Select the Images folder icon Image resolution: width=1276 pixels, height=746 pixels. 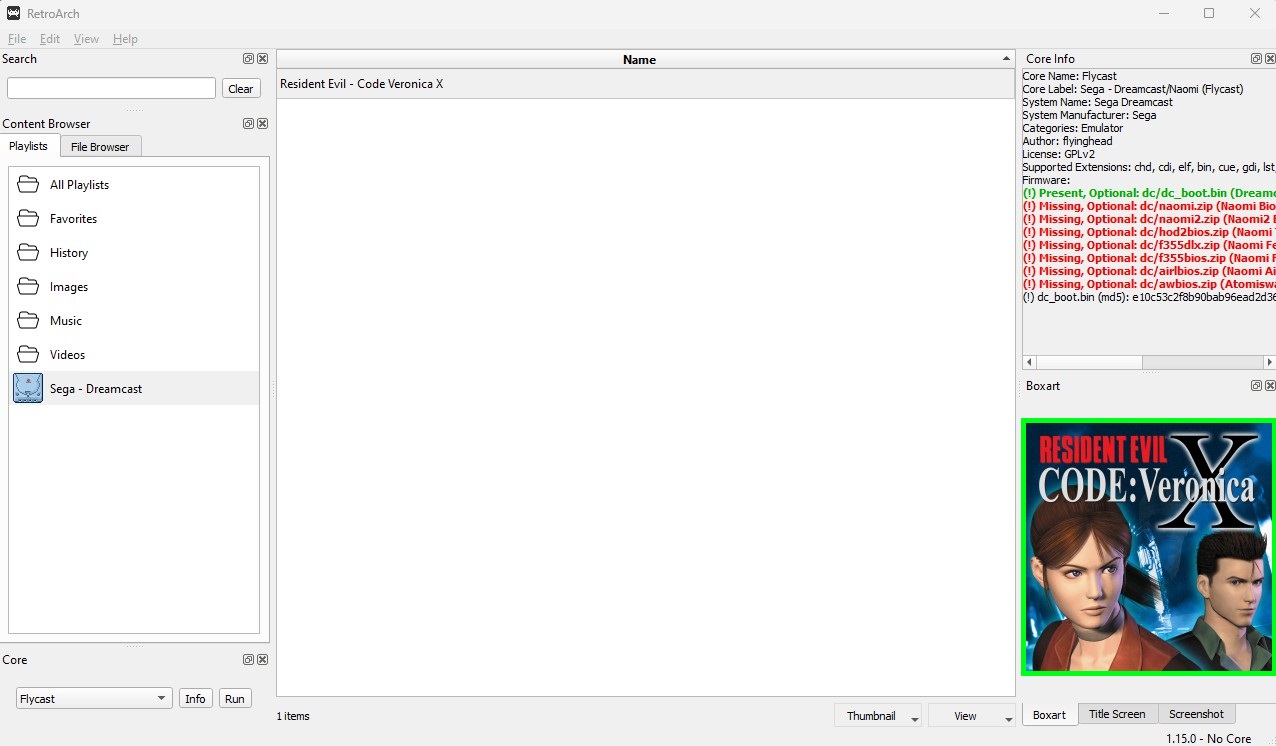(x=28, y=287)
